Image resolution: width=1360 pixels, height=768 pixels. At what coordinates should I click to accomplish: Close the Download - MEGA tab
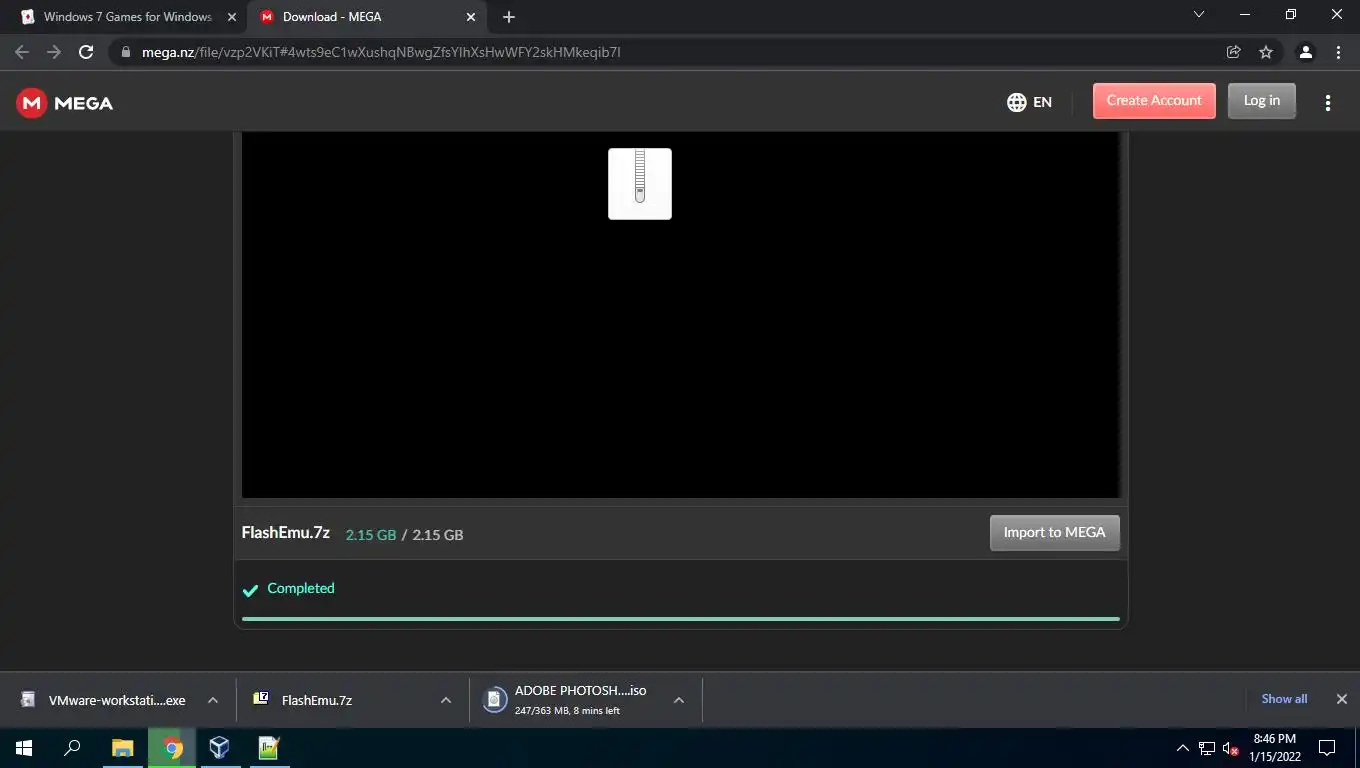coord(471,17)
